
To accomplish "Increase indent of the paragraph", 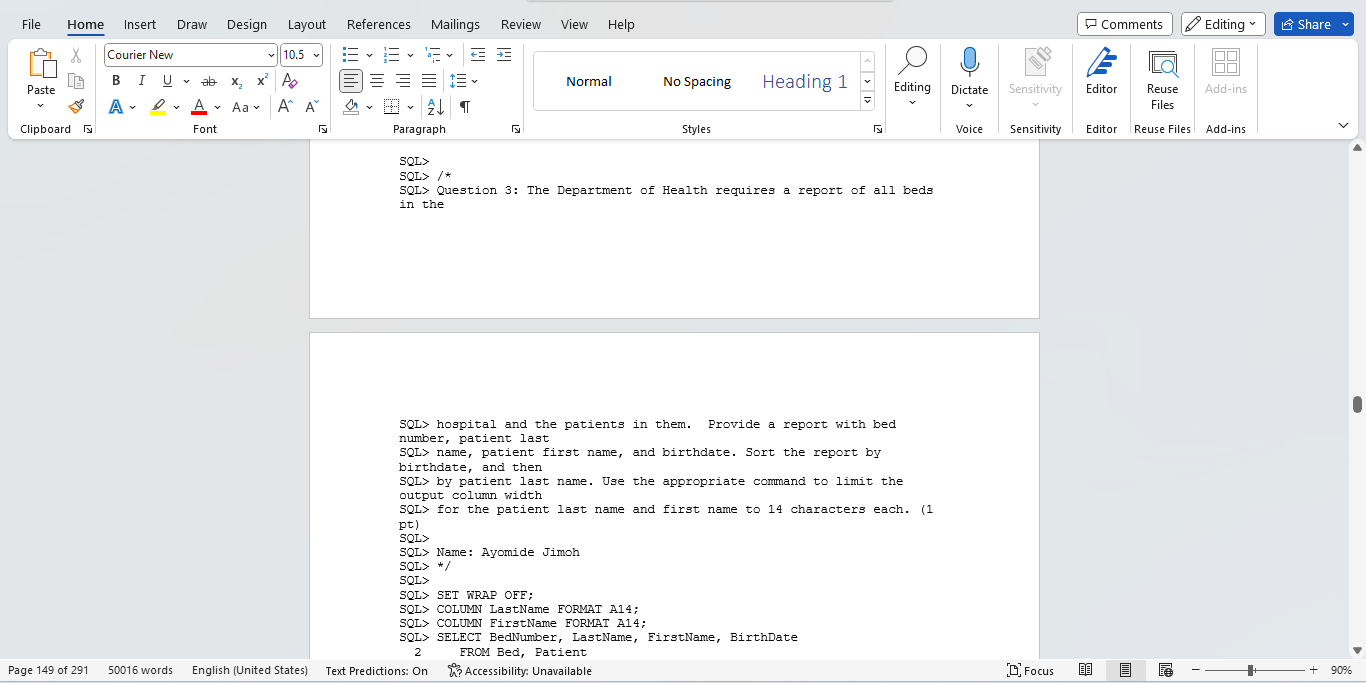I will [x=503, y=55].
